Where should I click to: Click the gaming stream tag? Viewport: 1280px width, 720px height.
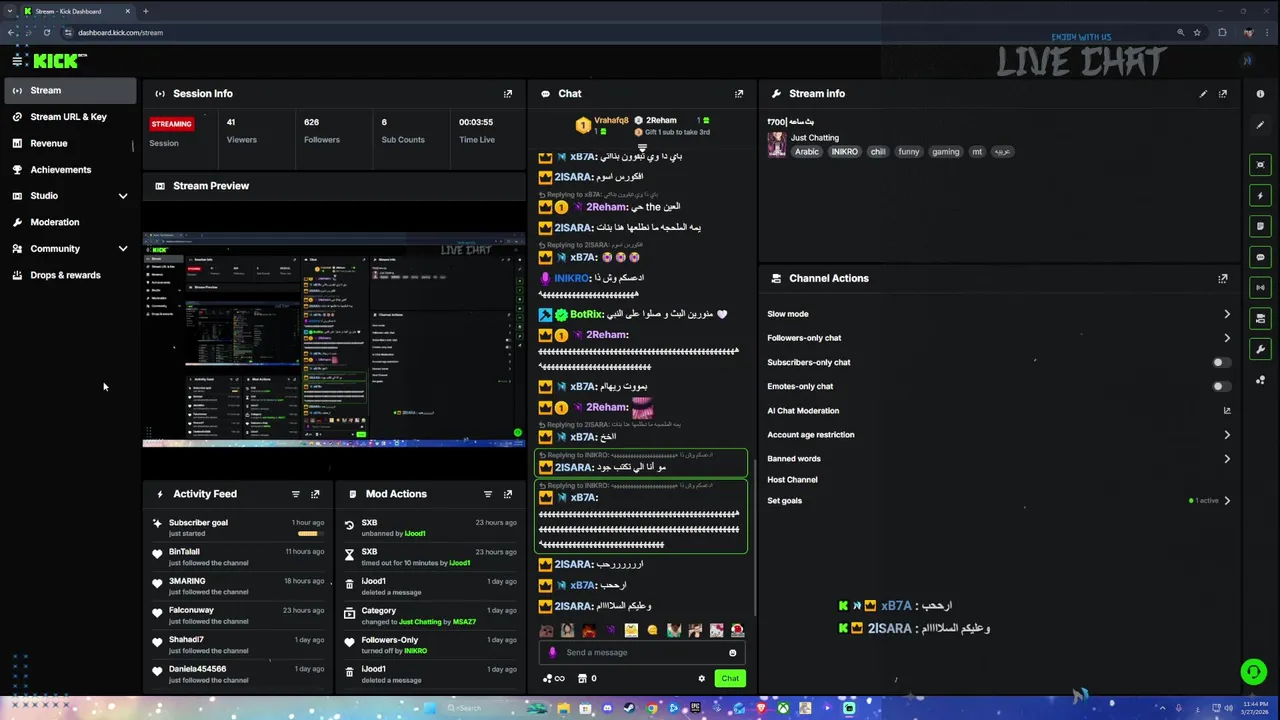point(945,152)
